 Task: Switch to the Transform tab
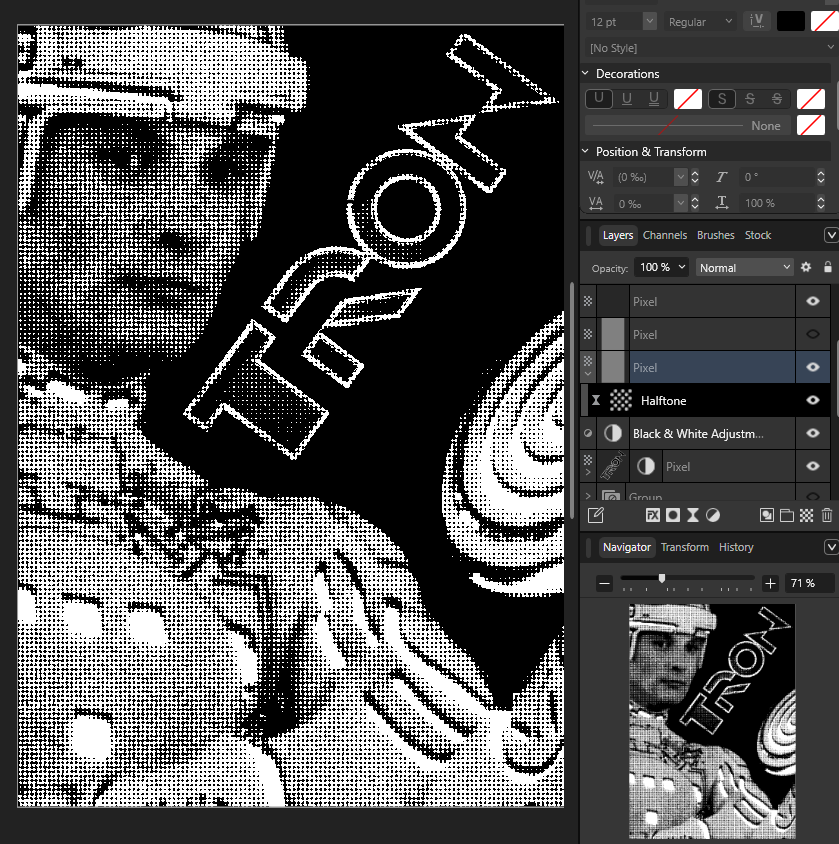[x=685, y=547]
